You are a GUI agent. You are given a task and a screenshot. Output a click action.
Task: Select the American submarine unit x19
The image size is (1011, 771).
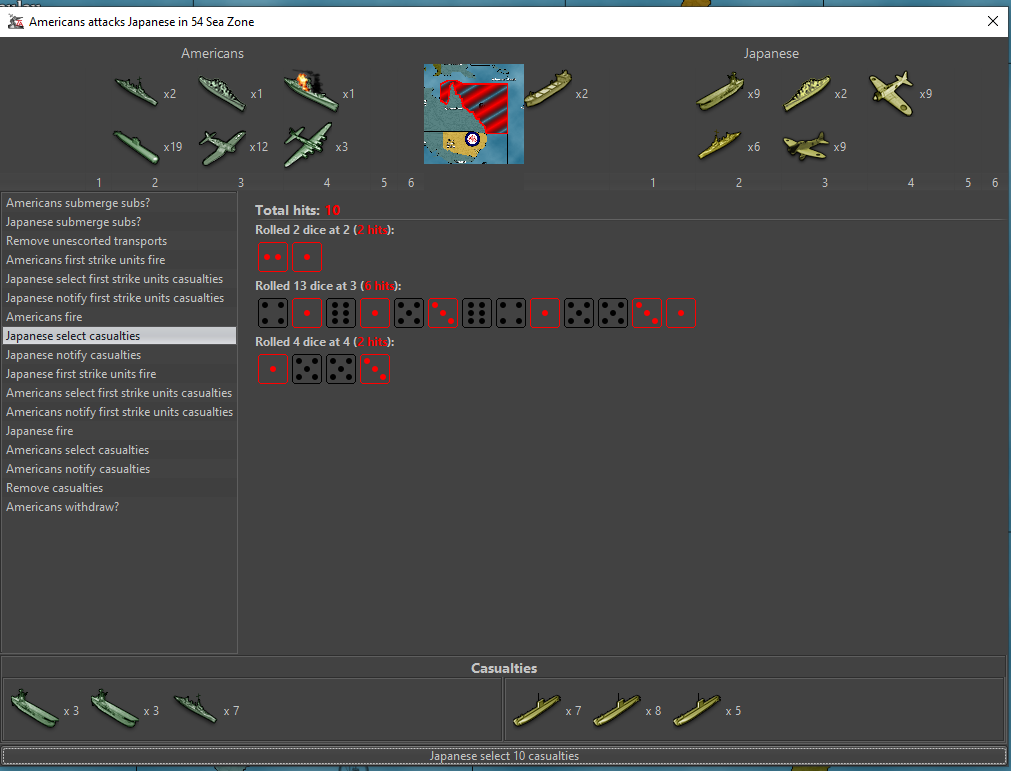tap(136, 146)
